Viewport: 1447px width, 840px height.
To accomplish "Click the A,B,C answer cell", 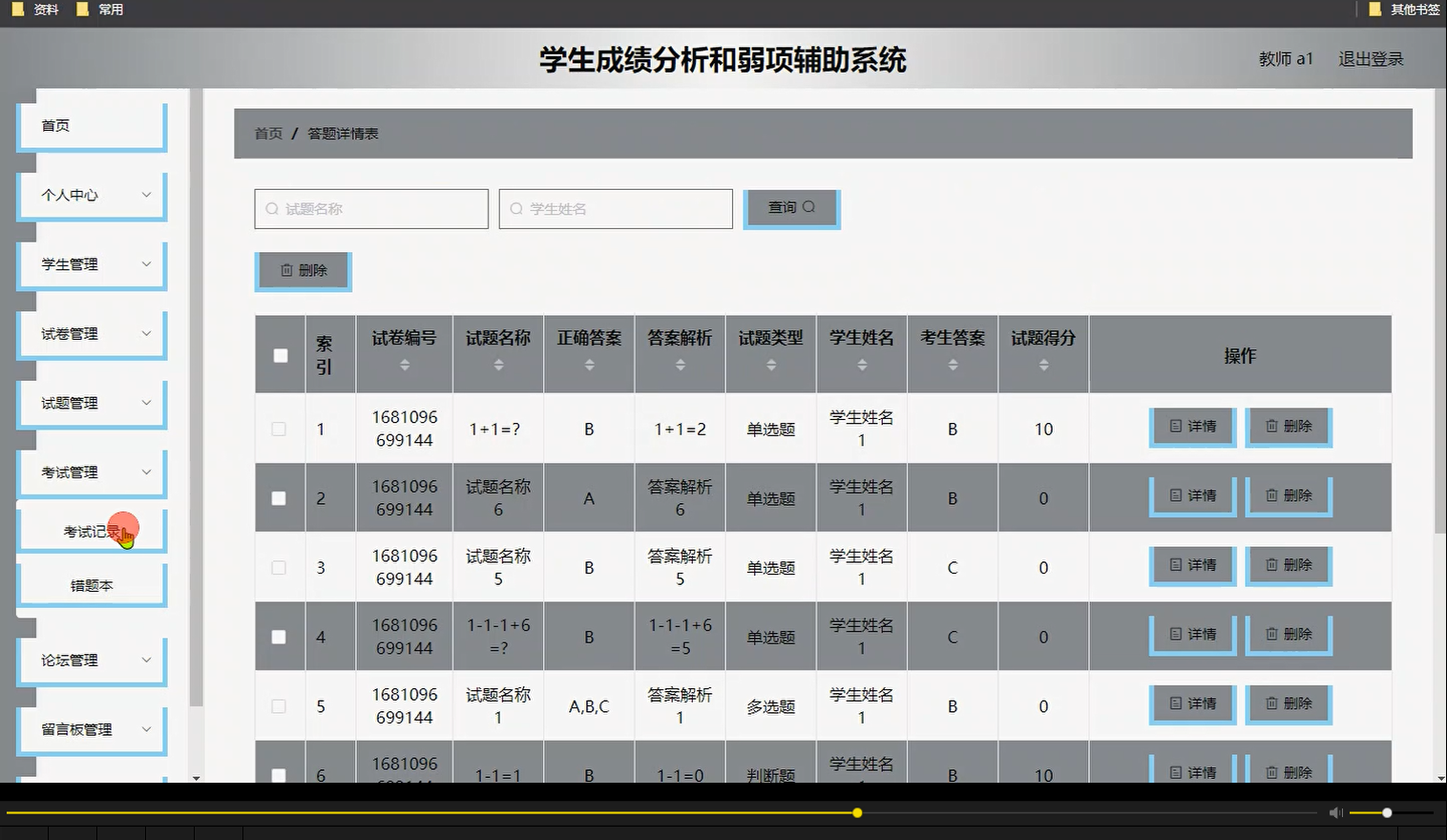I will (589, 706).
